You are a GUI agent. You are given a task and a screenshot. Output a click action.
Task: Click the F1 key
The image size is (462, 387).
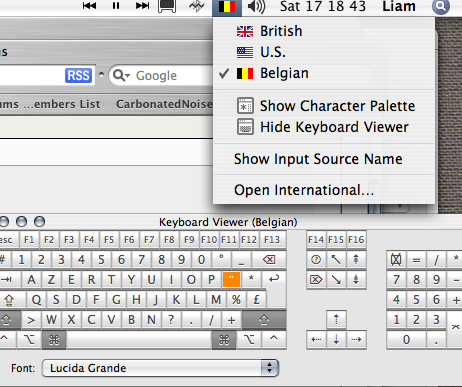pos(29,240)
